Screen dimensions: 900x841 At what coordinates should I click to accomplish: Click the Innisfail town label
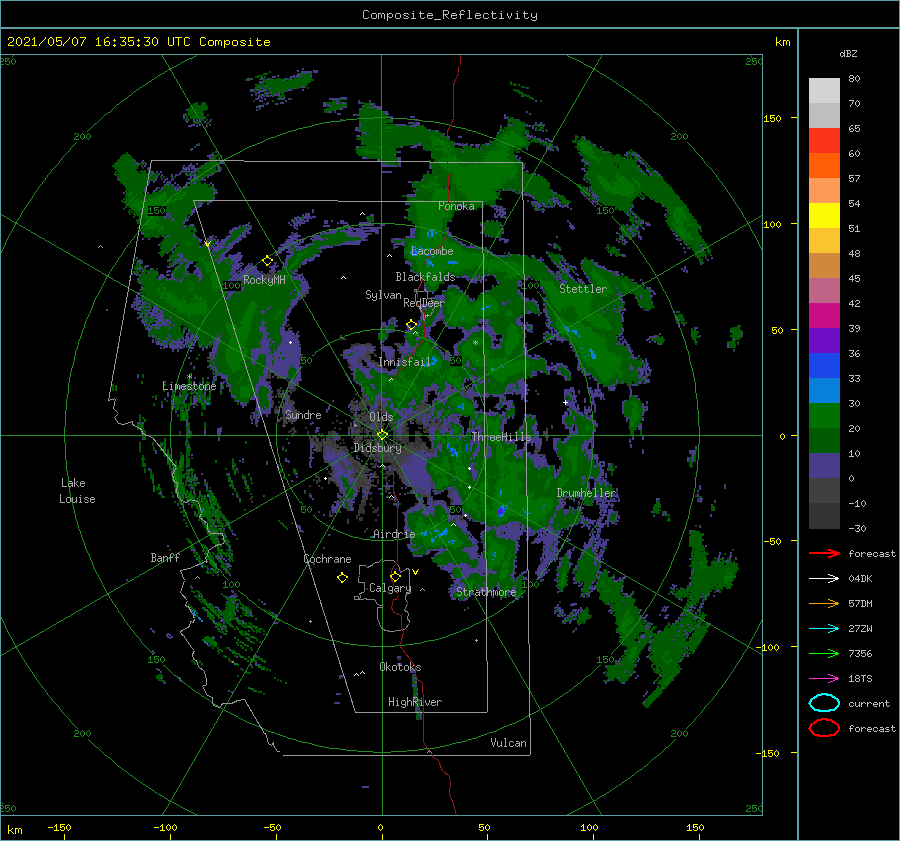click(x=405, y=362)
